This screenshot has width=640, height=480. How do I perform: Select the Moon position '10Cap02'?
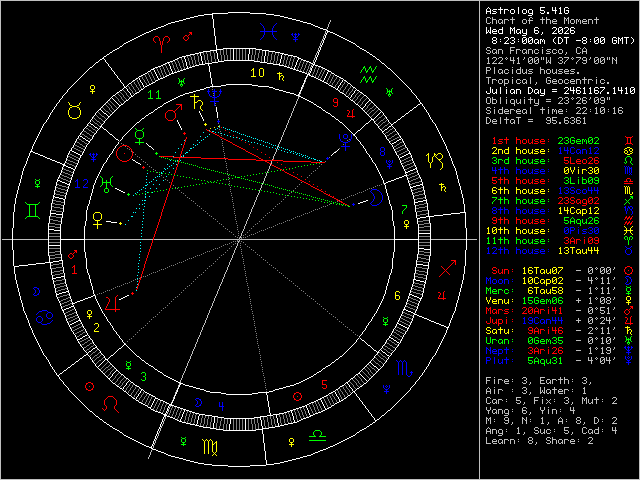542,281
